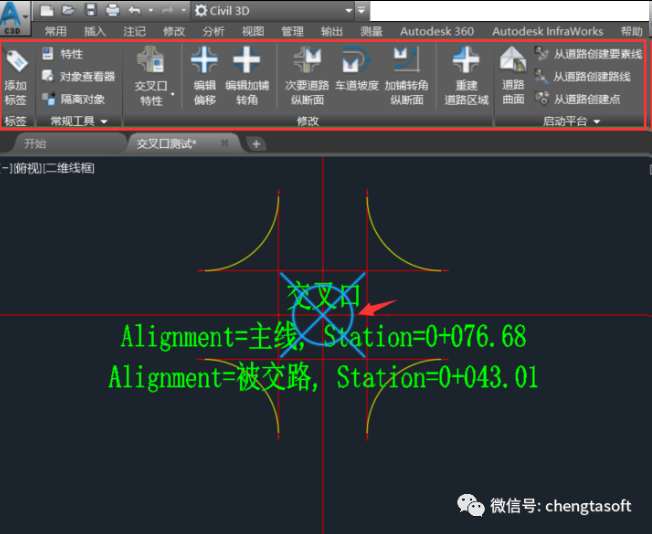The image size is (652, 534).
Task: Click the New file icon
Action: [x=47, y=10]
